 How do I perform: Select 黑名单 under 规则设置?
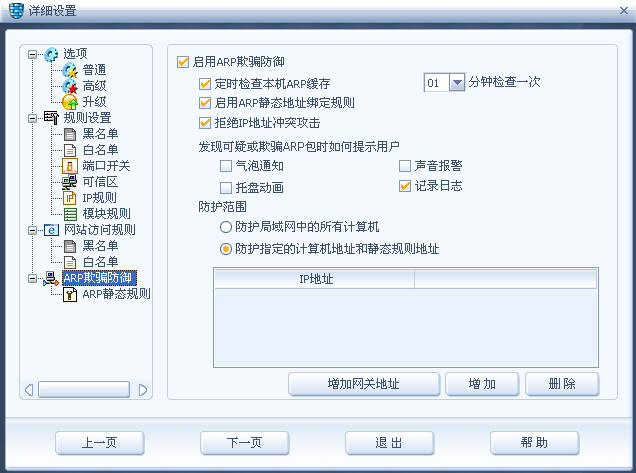(100, 134)
